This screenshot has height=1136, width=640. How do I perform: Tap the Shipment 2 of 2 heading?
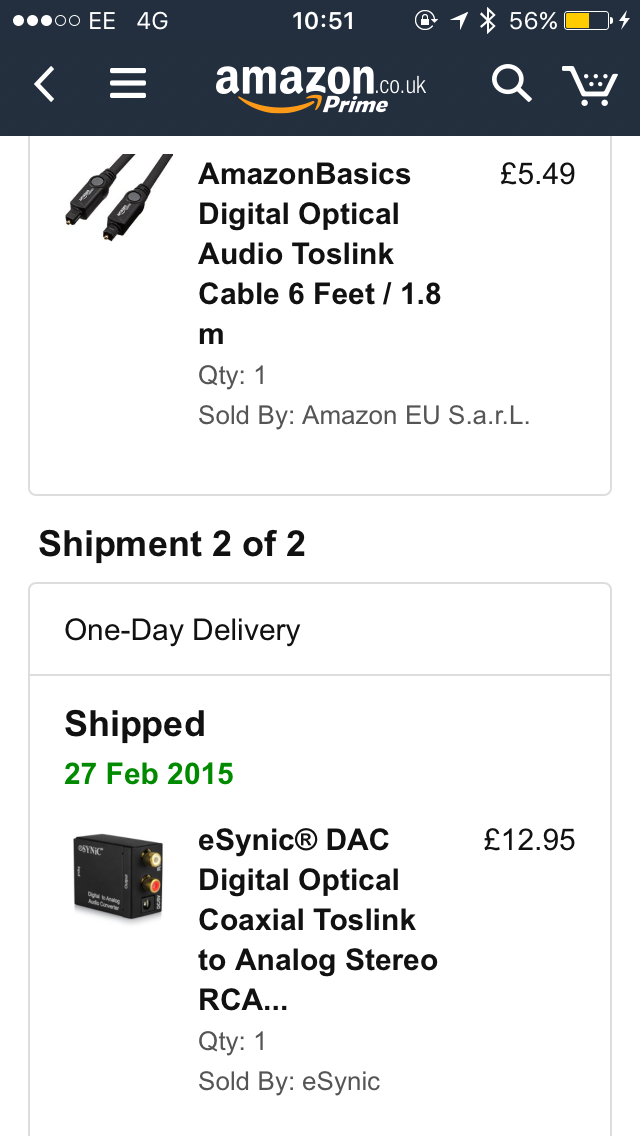172,544
